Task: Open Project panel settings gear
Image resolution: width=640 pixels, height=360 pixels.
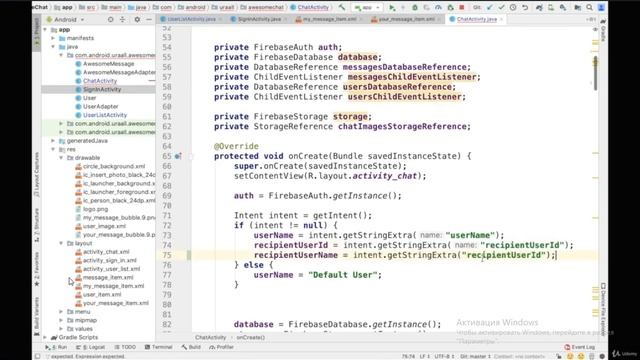Action: tap(137, 19)
